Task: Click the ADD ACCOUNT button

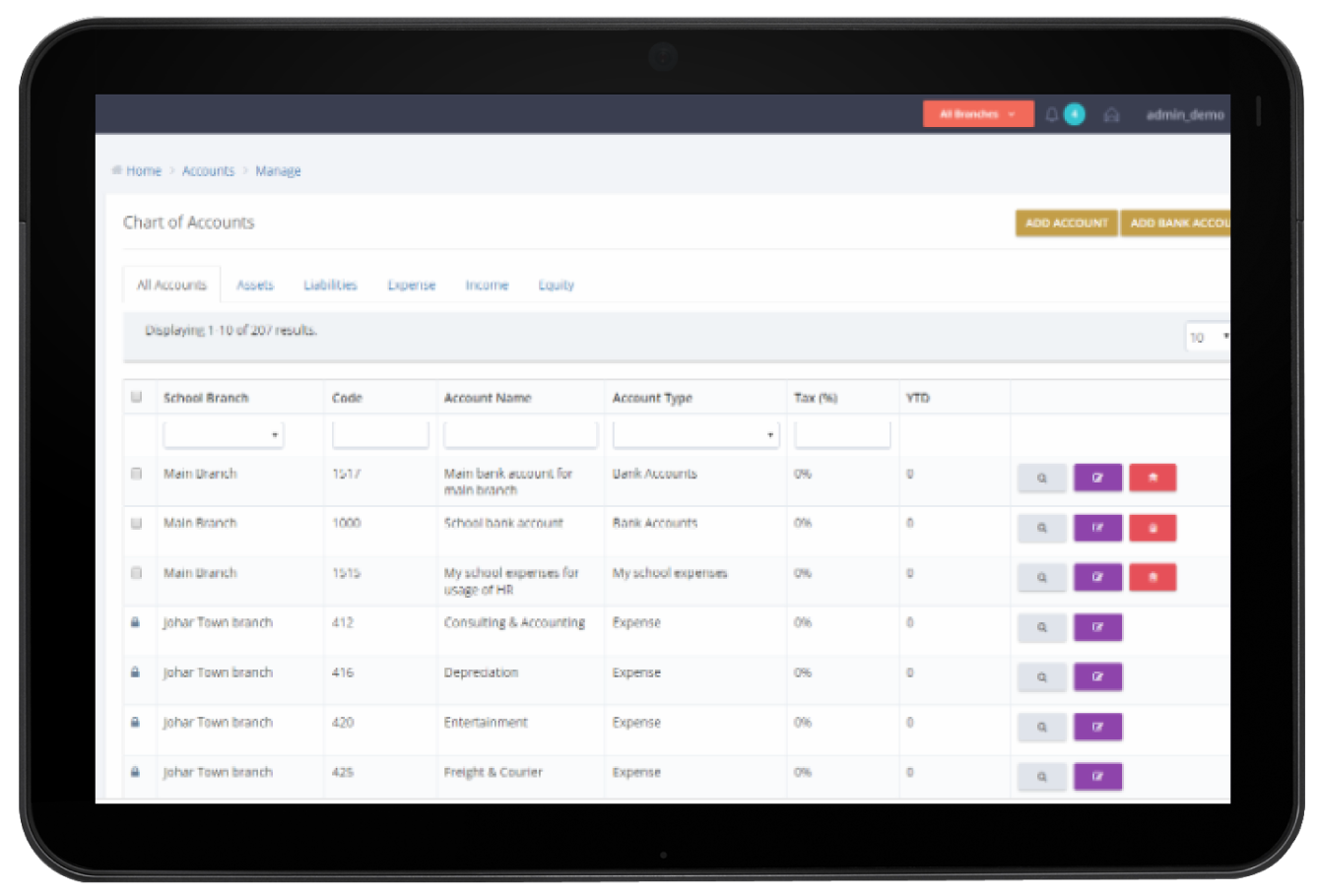Action: coord(1066,224)
